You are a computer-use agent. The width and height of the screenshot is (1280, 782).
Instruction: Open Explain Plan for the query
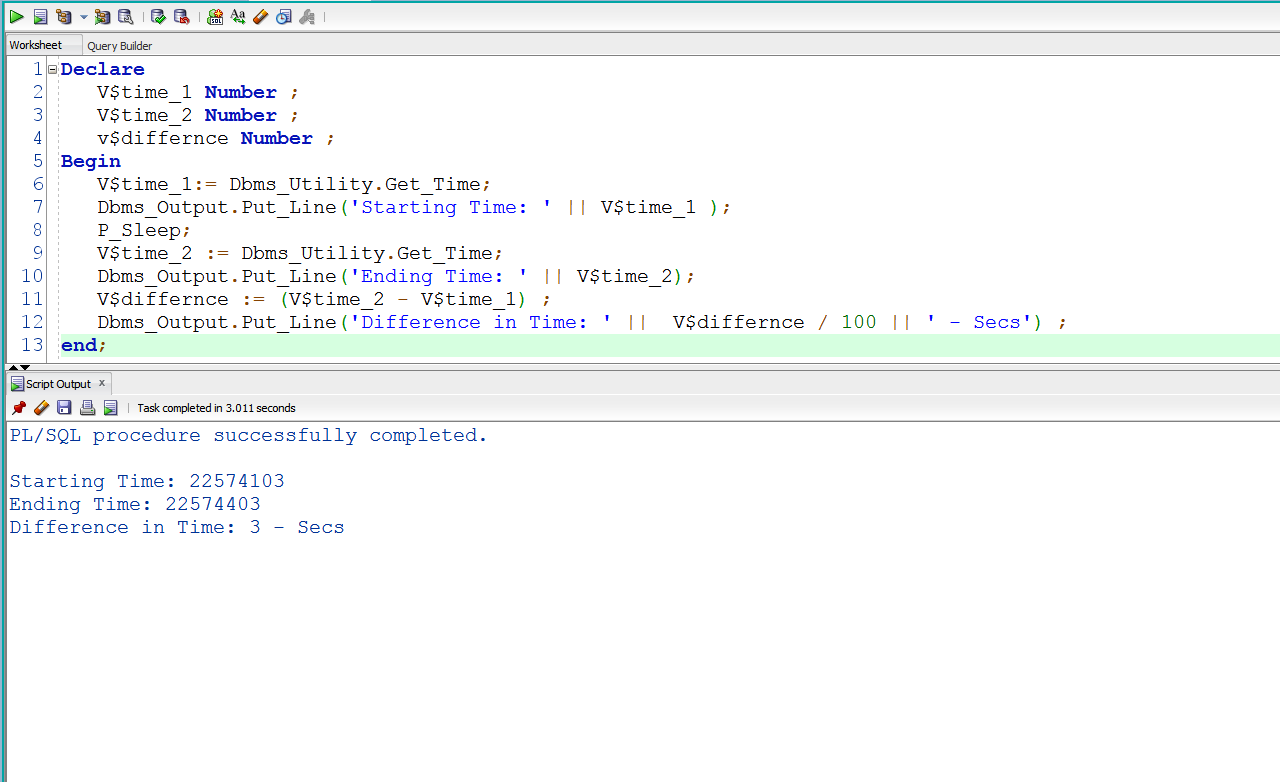coord(64,17)
